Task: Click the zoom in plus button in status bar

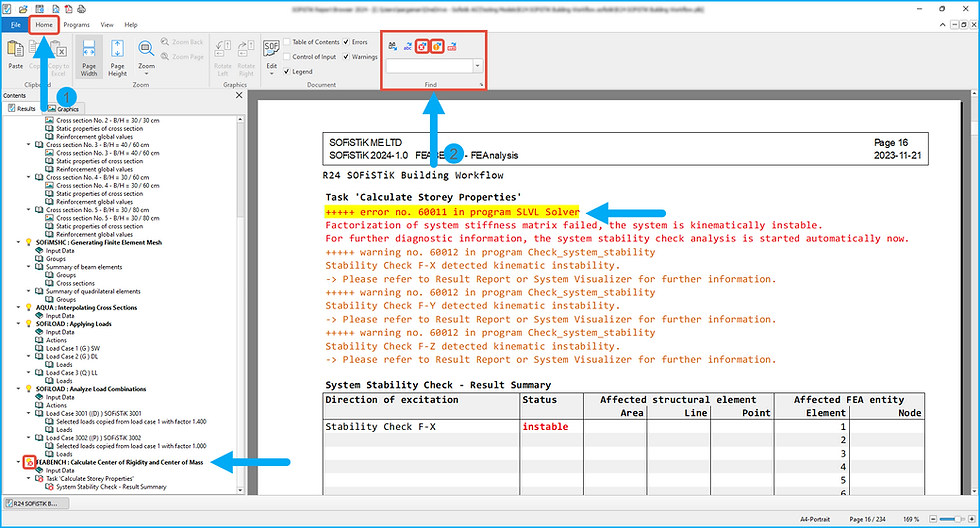Action: point(971,519)
